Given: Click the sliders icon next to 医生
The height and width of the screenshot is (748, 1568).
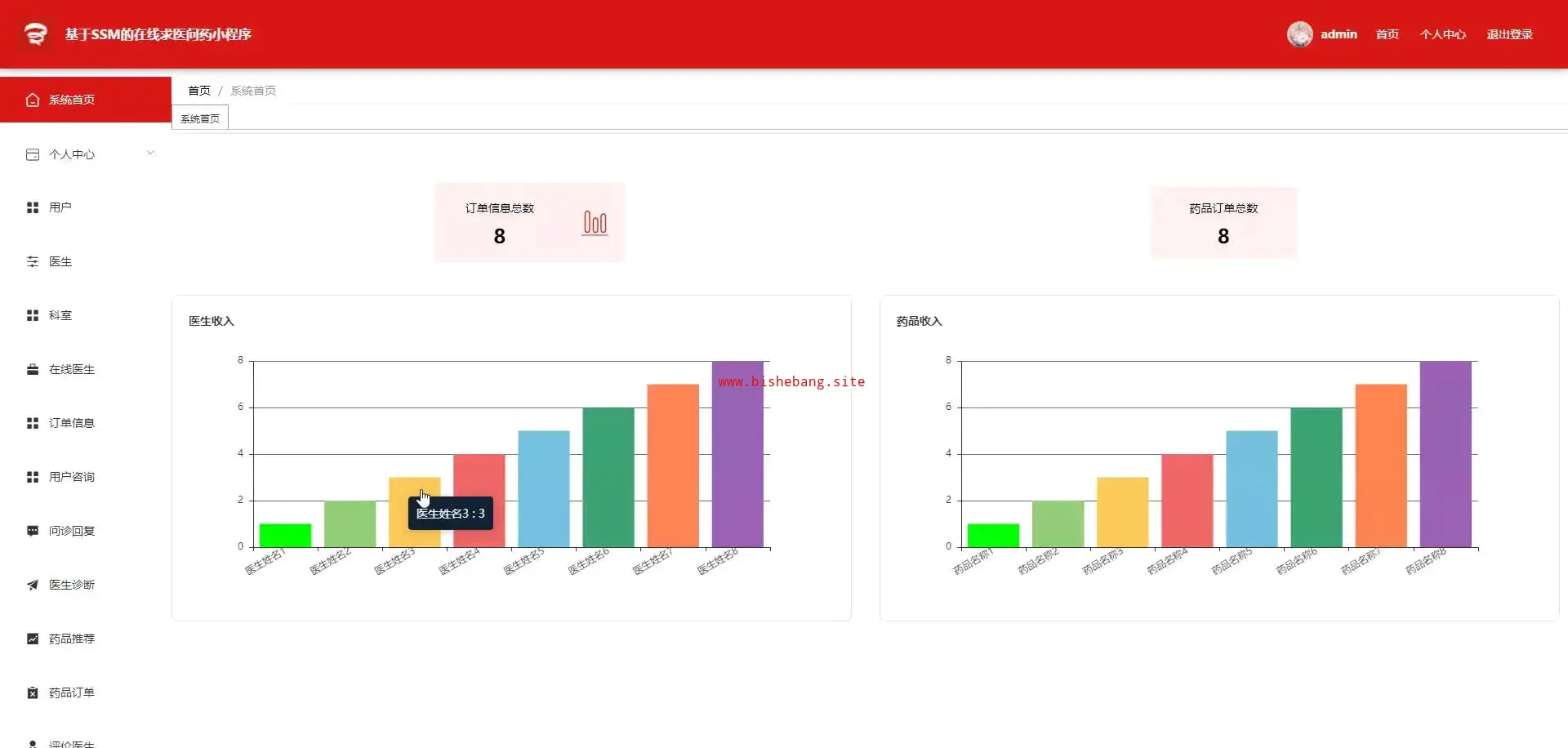Looking at the screenshot, I should coord(33,261).
